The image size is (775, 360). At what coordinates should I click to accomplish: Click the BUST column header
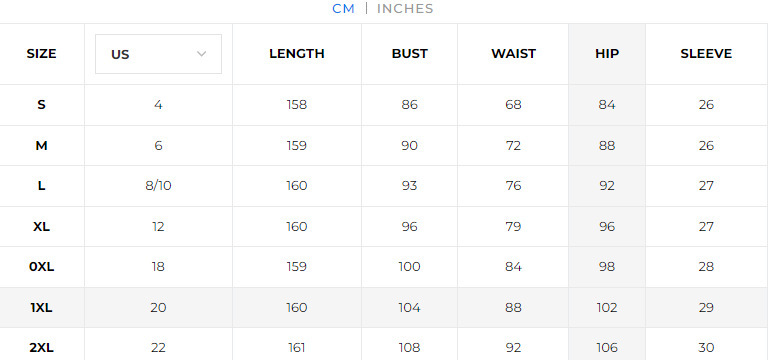[x=409, y=54]
